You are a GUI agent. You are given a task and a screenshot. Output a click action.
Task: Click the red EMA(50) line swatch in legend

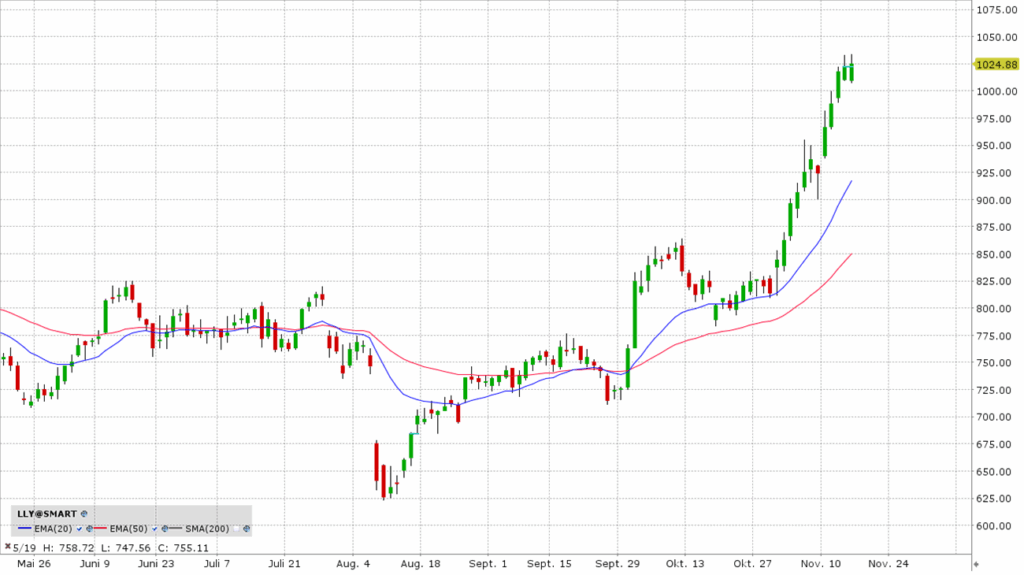[100, 528]
